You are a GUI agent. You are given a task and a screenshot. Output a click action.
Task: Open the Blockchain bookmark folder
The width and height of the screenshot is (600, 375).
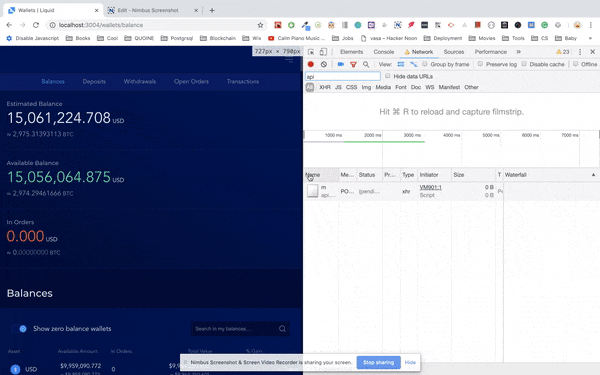pyautogui.click(x=218, y=38)
